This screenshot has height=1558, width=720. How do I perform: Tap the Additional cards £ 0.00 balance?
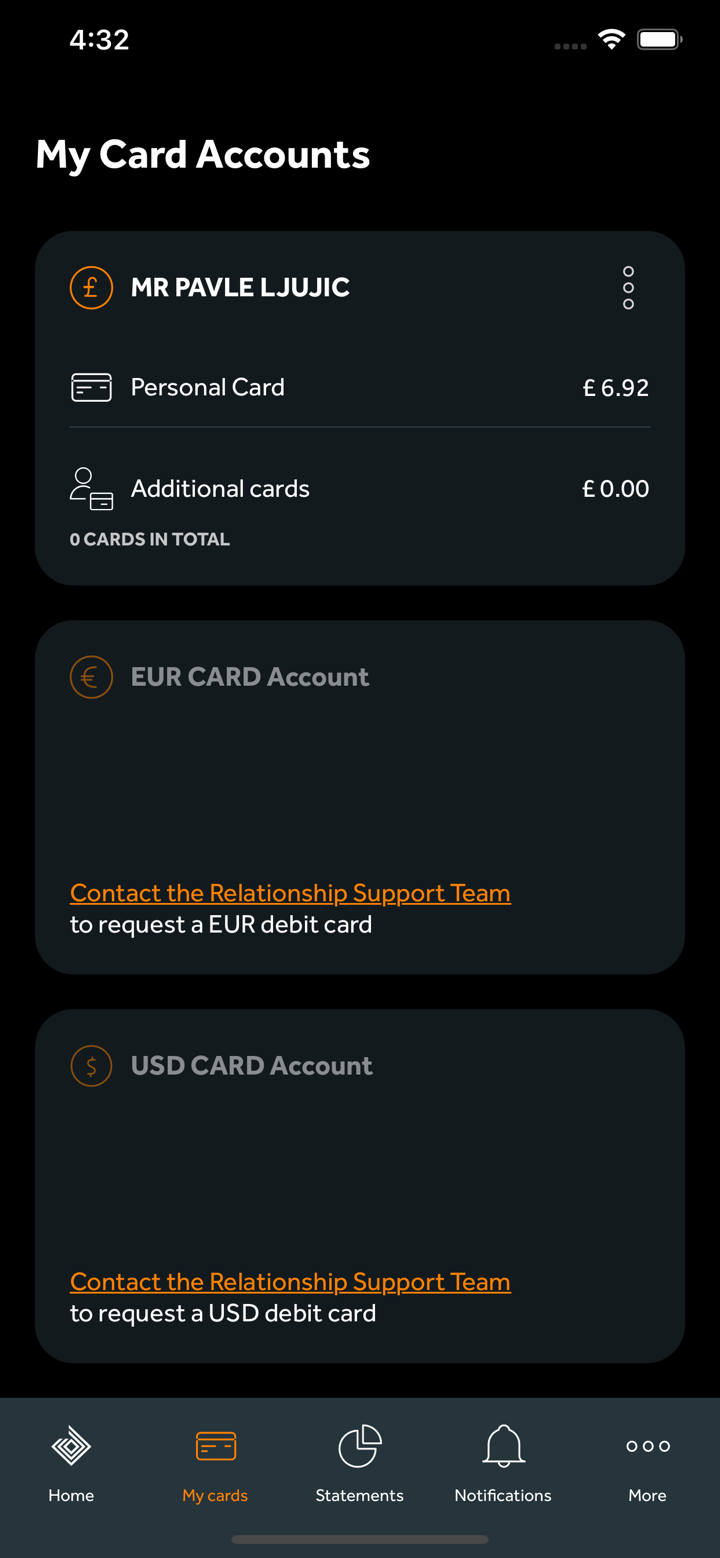616,489
